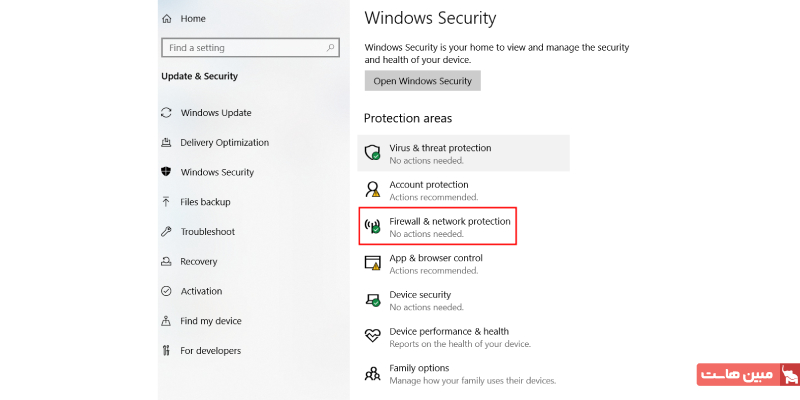
Task: Click the Home house icon
Action: click(x=166, y=18)
